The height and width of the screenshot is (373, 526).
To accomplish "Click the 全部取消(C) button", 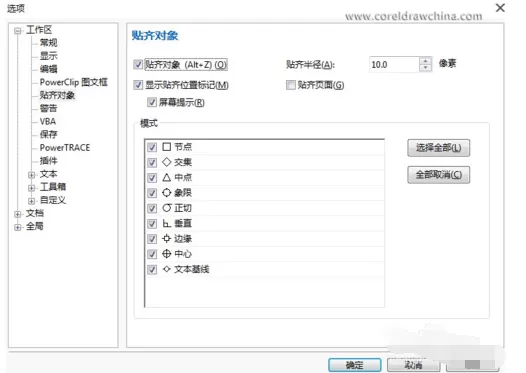I will 438,175.
